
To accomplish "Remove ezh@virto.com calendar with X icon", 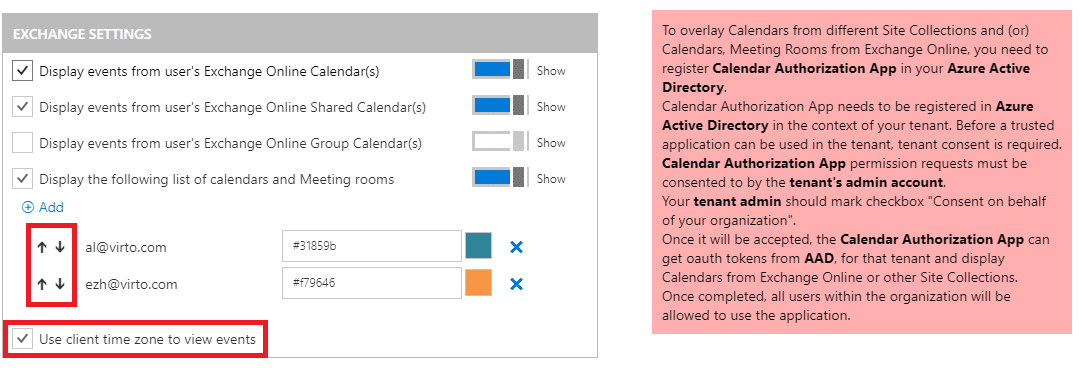I will click(x=516, y=284).
